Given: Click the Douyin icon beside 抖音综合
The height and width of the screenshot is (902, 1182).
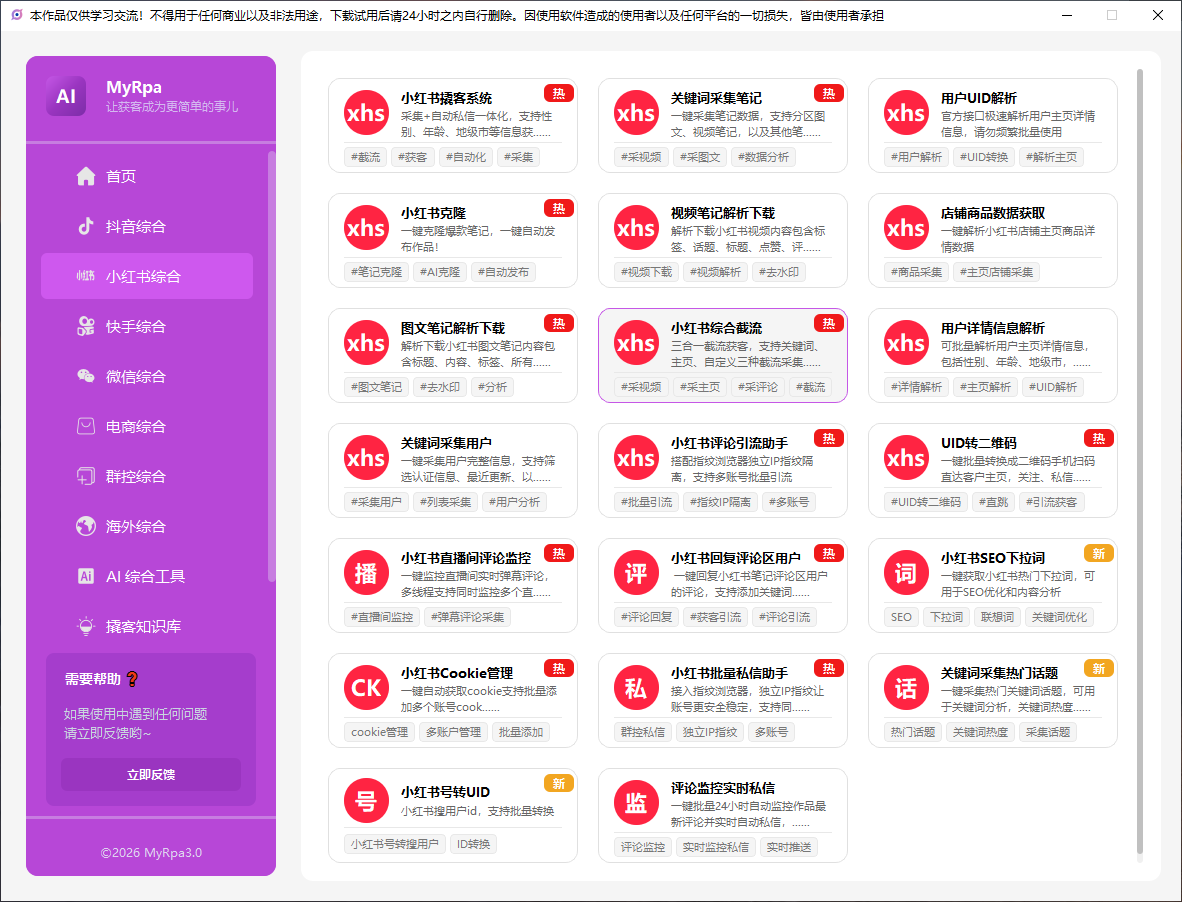Looking at the screenshot, I should click(86, 226).
